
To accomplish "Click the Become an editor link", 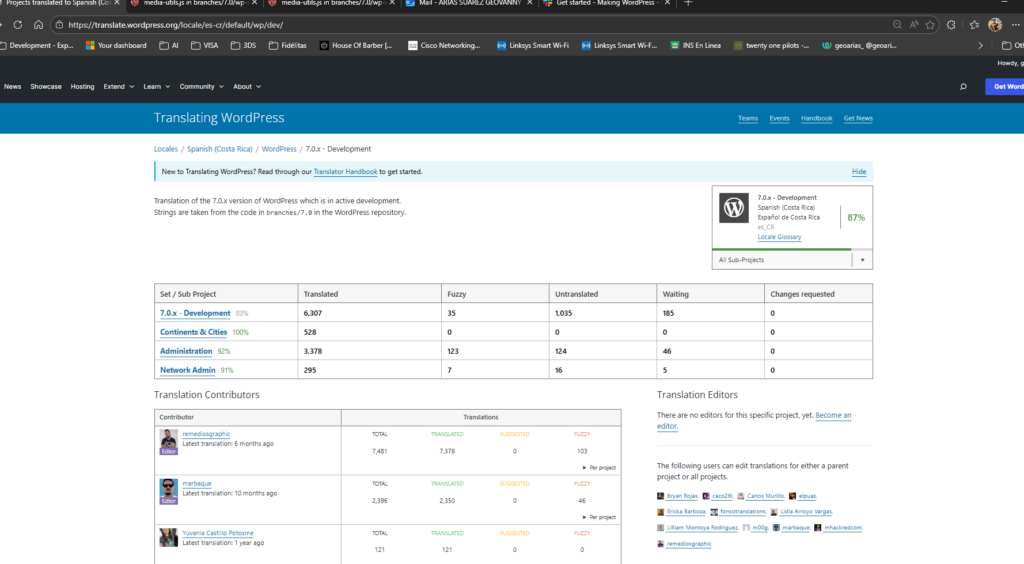I will click(x=833, y=414).
